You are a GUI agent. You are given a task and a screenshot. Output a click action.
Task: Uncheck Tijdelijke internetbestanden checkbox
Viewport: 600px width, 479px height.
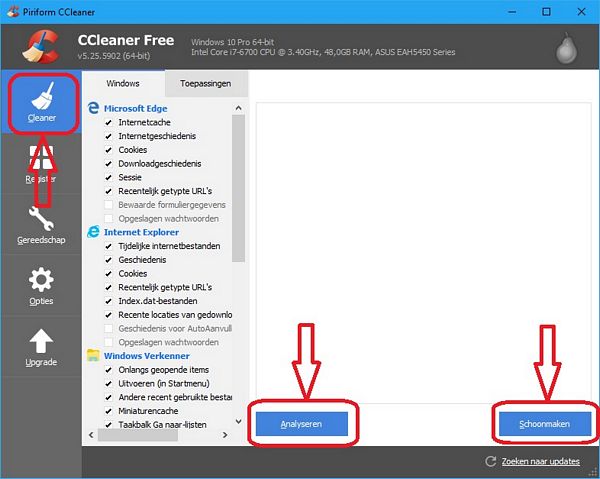[109, 246]
